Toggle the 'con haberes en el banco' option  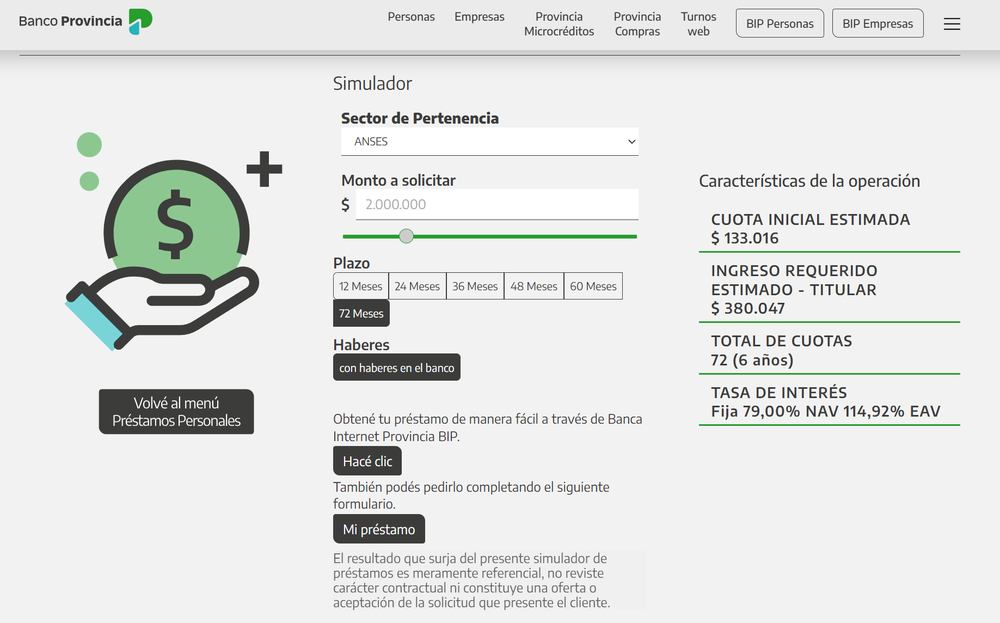396,367
